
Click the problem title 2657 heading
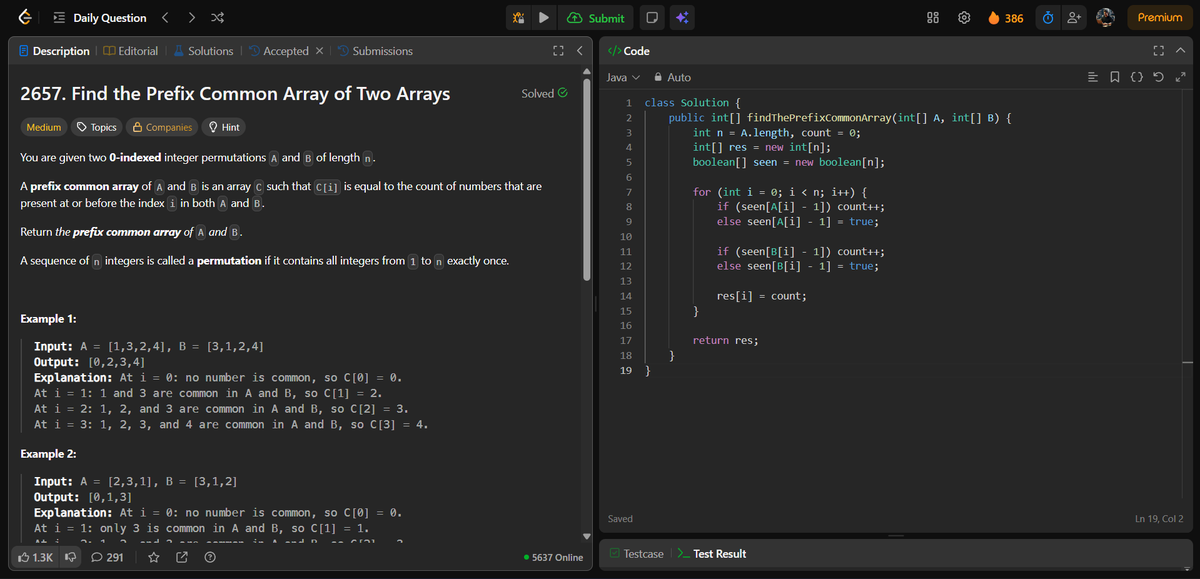(x=235, y=94)
